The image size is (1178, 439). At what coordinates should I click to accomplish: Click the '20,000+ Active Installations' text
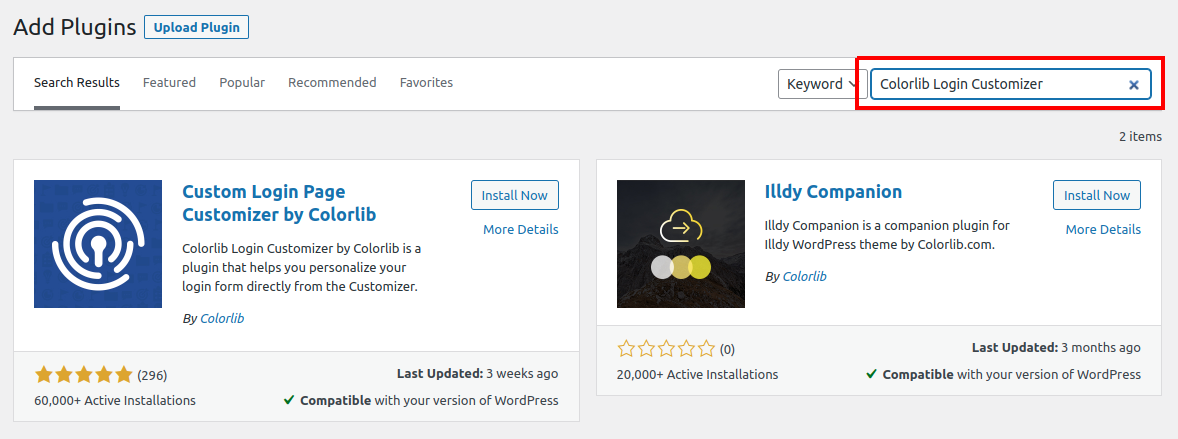click(697, 374)
